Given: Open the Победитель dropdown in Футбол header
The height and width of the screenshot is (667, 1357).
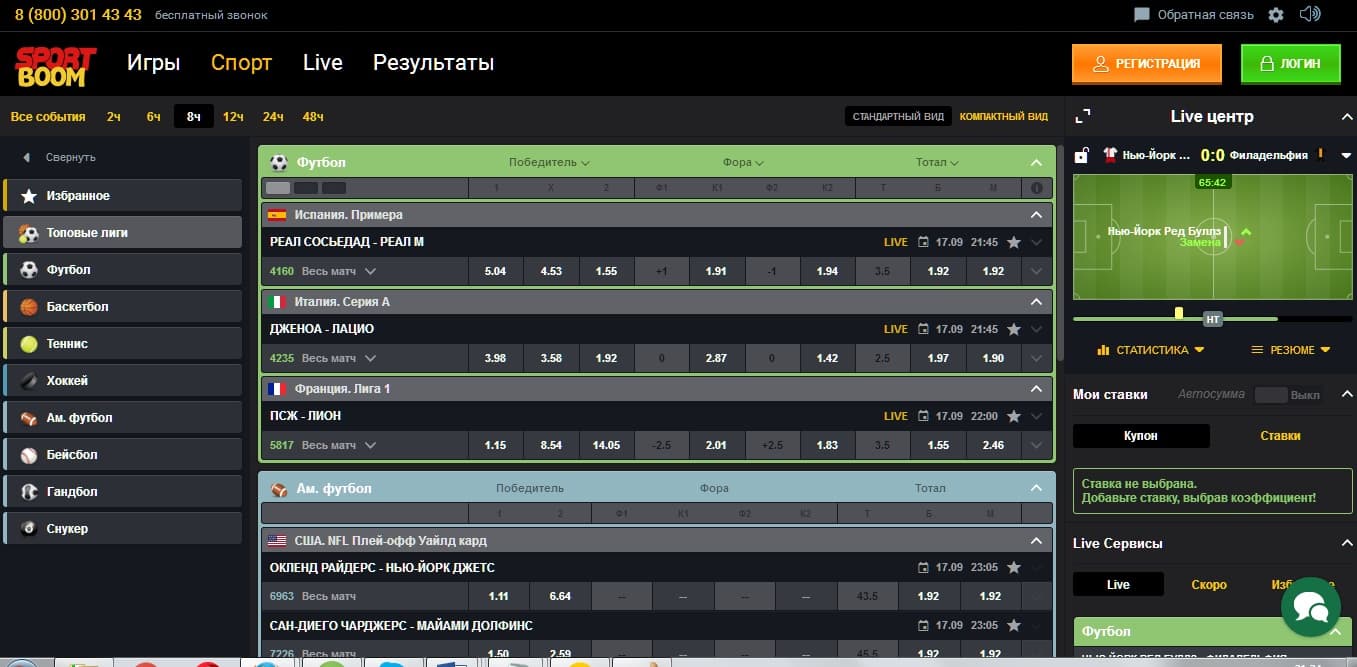Looking at the screenshot, I should 549,163.
